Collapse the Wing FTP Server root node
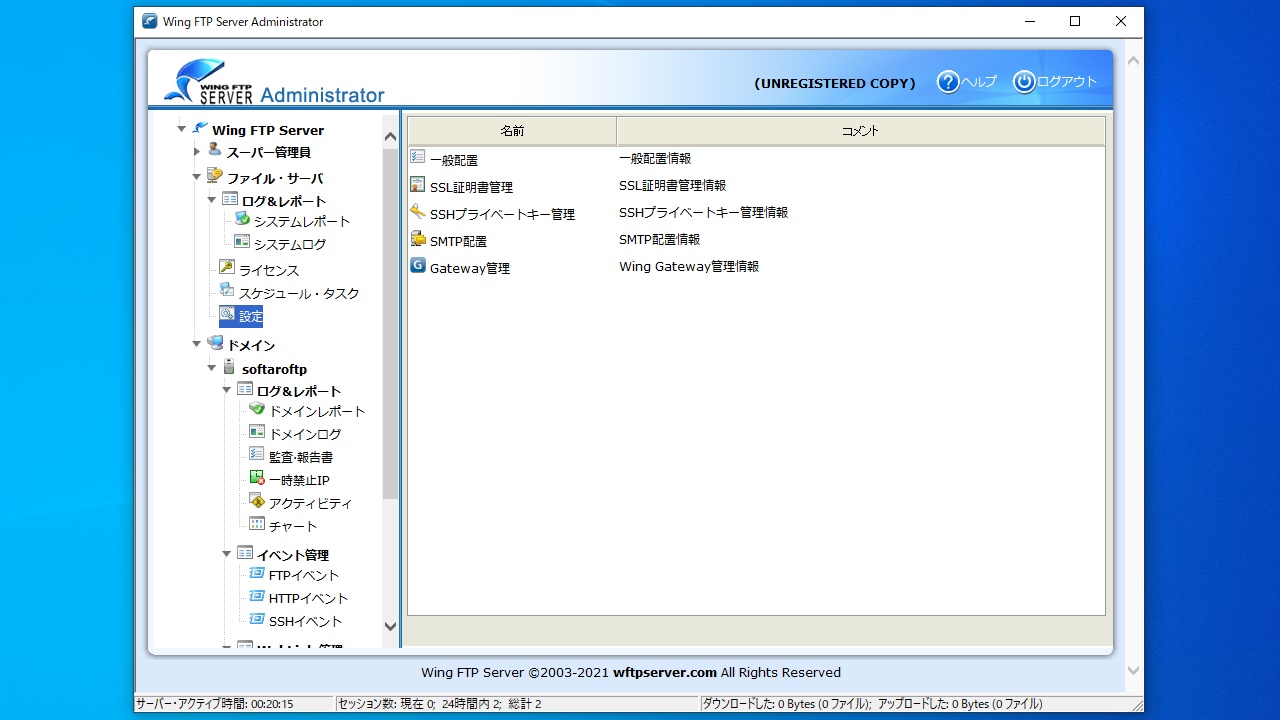Viewport: 1280px width, 720px height. coord(181,129)
